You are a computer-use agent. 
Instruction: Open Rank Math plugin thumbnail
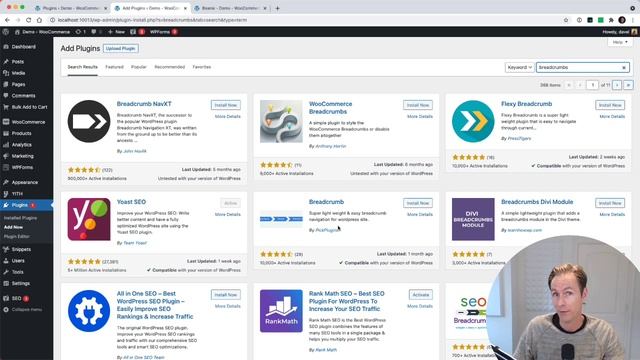coord(281,311)
